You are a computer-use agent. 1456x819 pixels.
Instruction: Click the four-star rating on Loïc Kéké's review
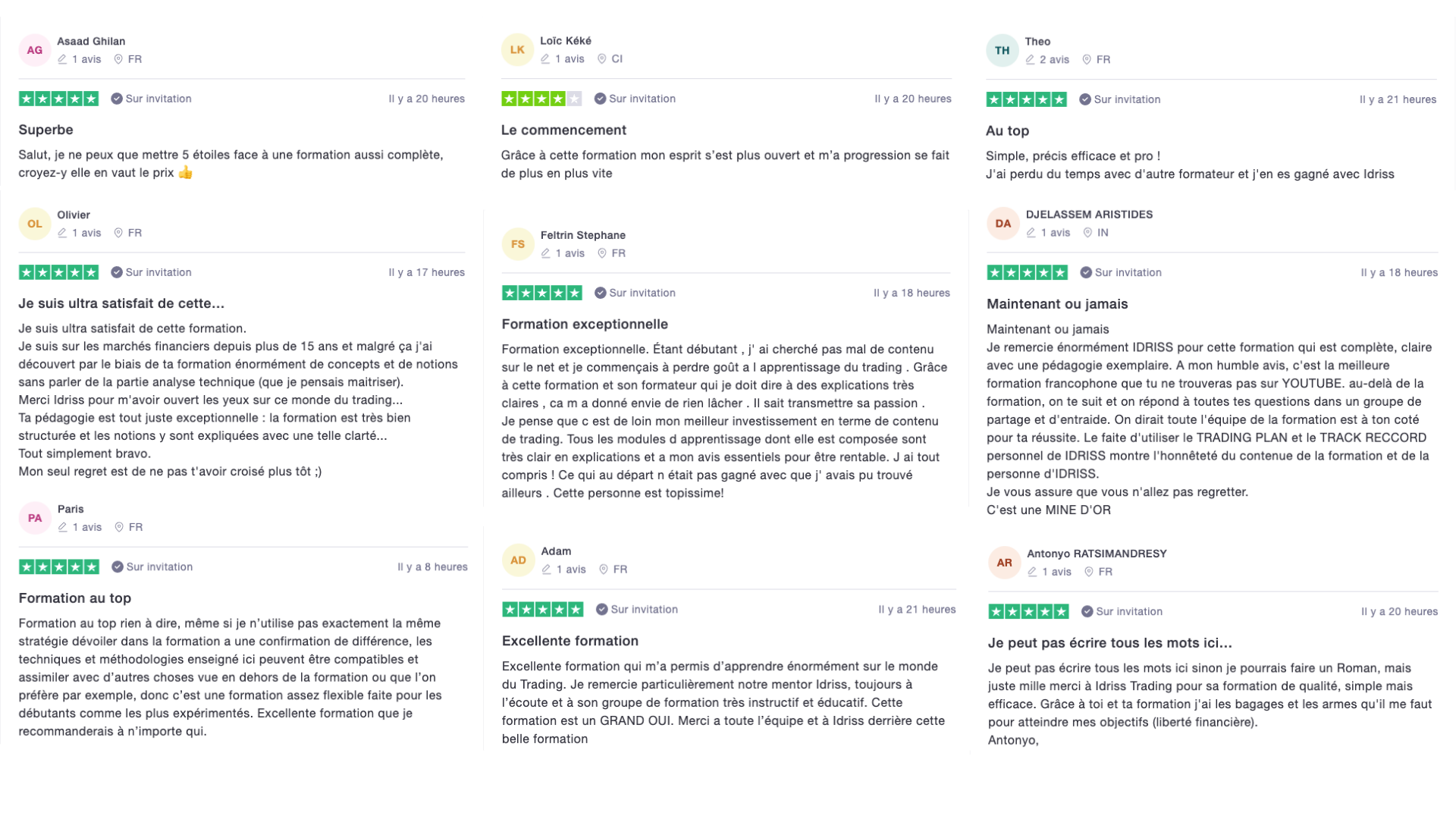541,99
